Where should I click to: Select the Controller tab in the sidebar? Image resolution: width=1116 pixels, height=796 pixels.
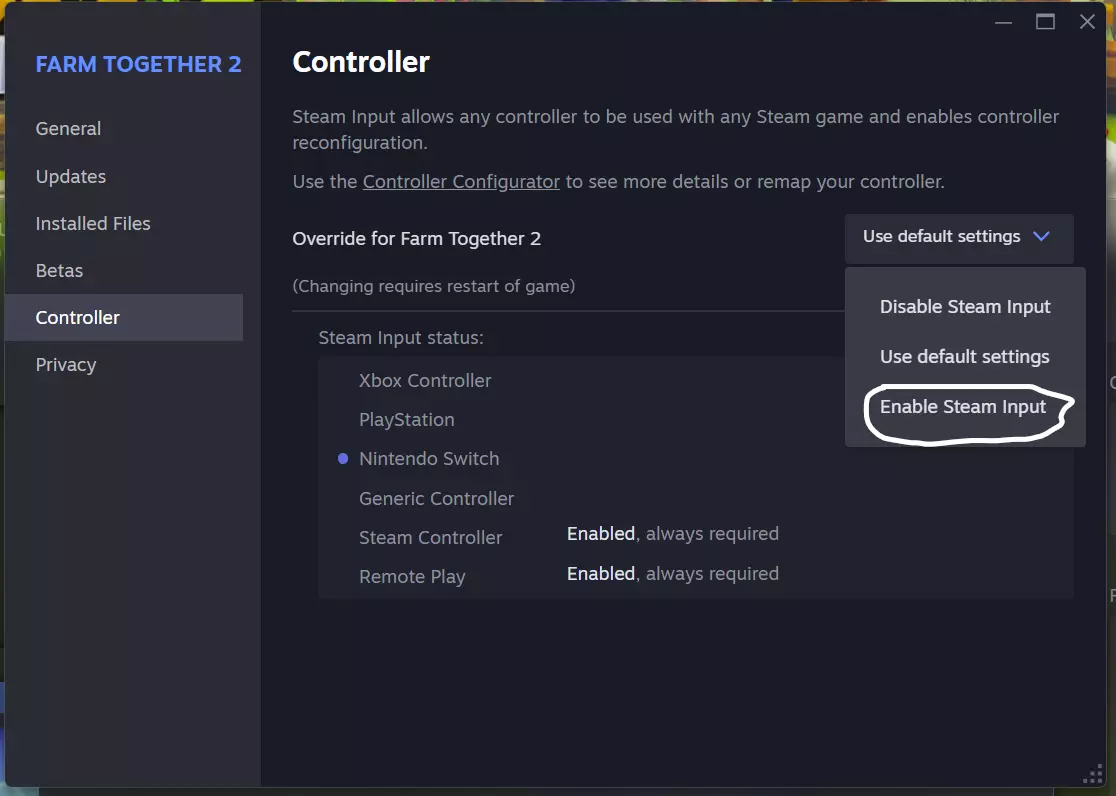78,318
